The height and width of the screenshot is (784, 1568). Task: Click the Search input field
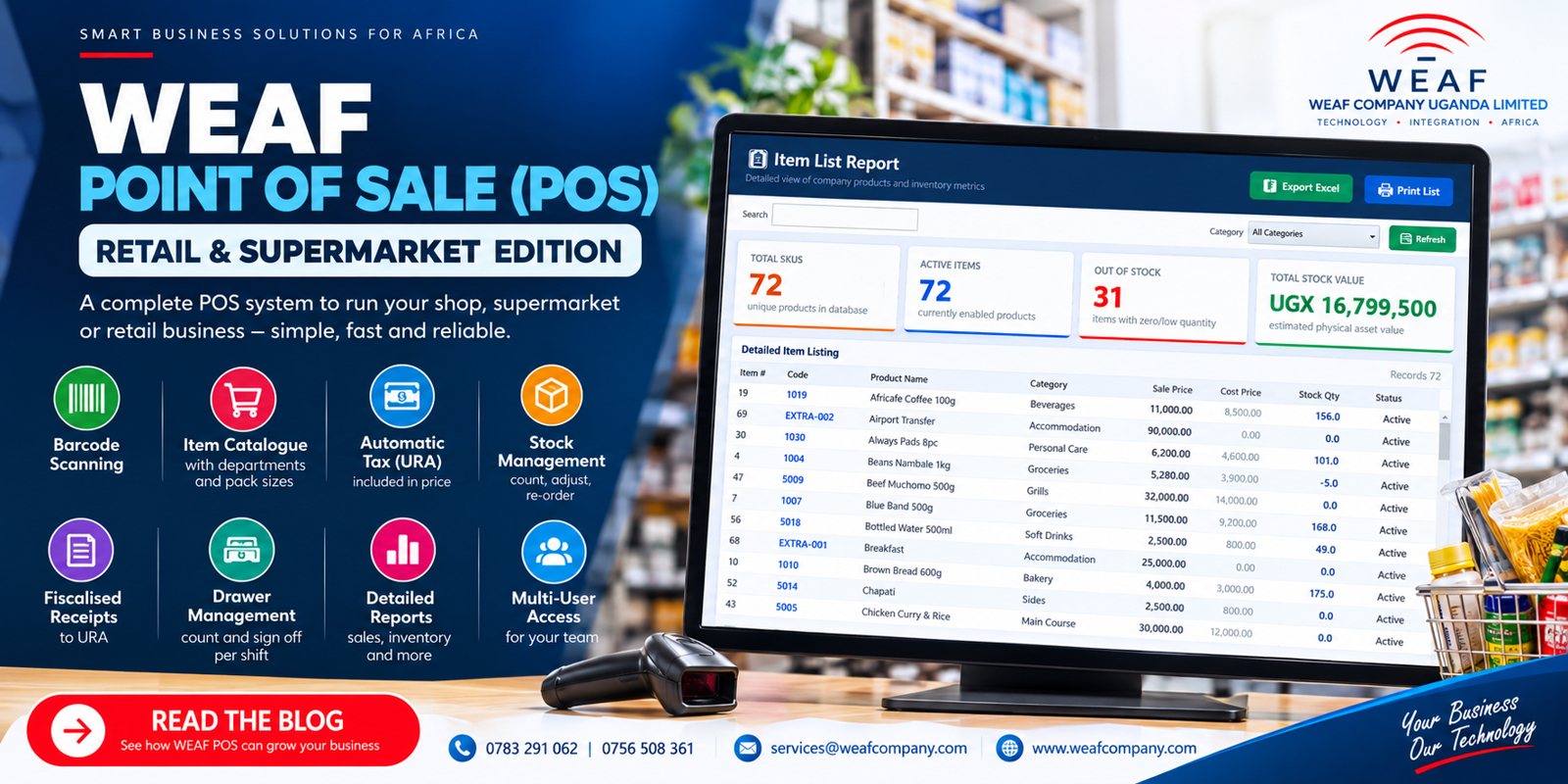(845, 218)
